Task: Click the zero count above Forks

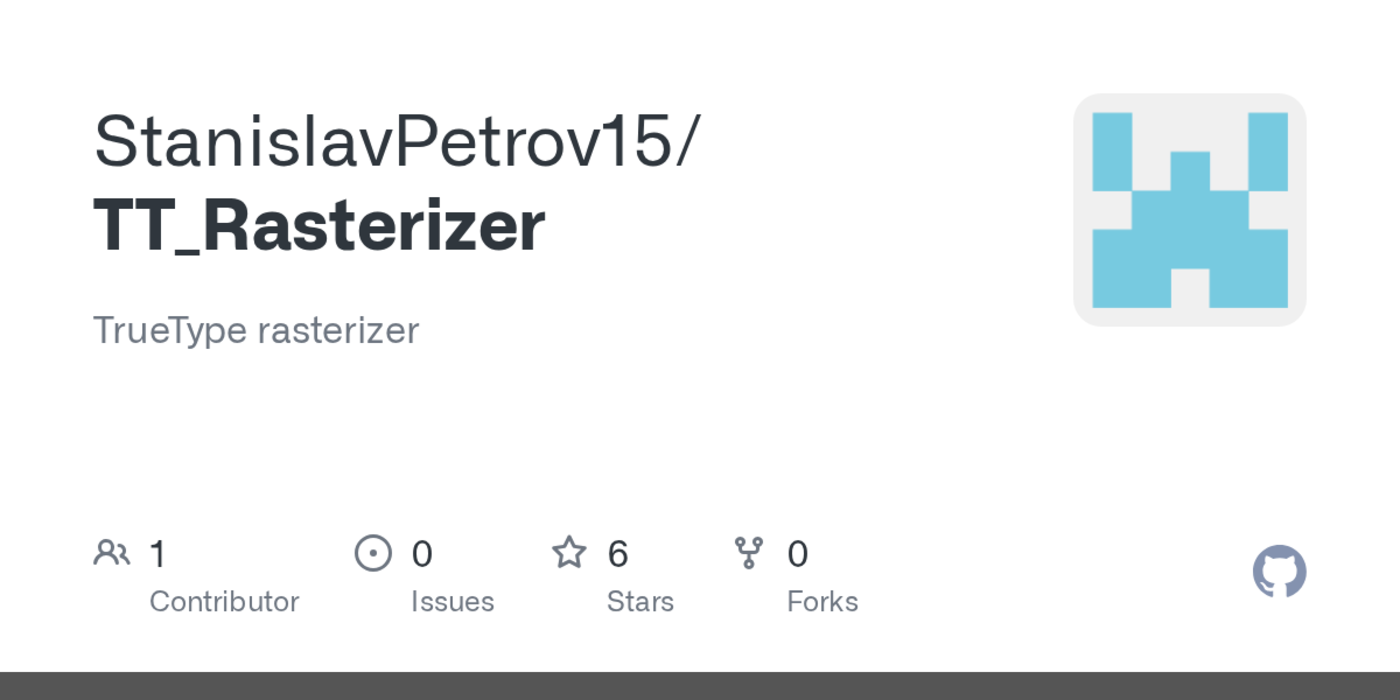Action: 797,554
